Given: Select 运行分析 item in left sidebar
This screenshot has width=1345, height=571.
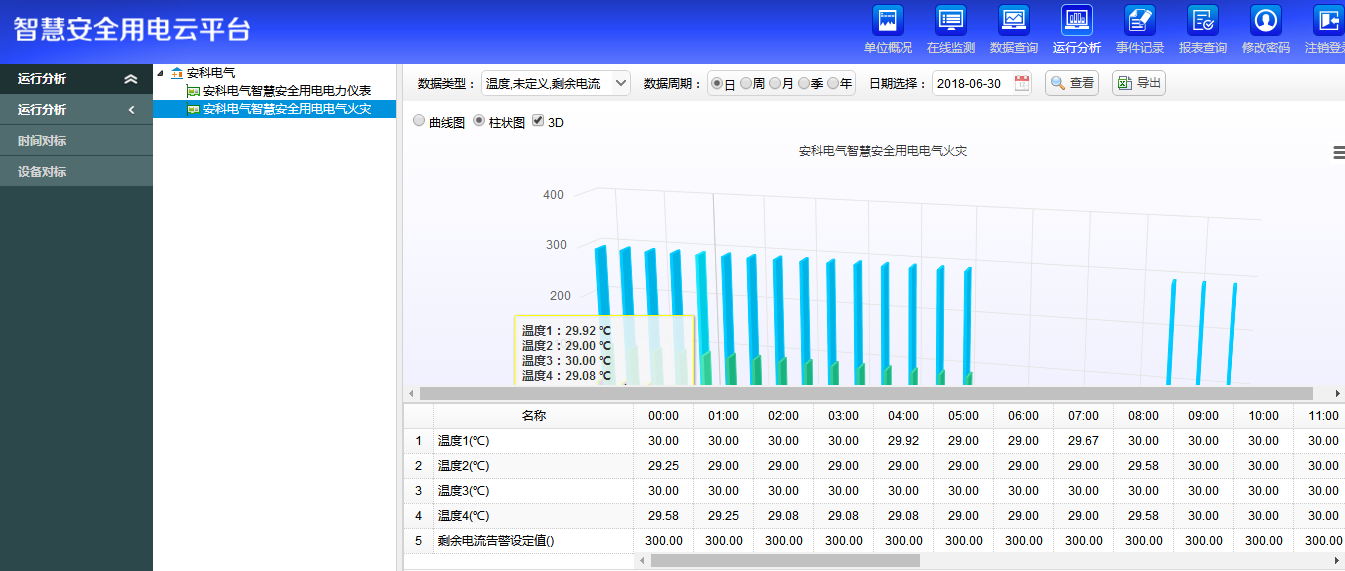Looking at the screenshot, I should pyautogui.click(x=76, y=110).
